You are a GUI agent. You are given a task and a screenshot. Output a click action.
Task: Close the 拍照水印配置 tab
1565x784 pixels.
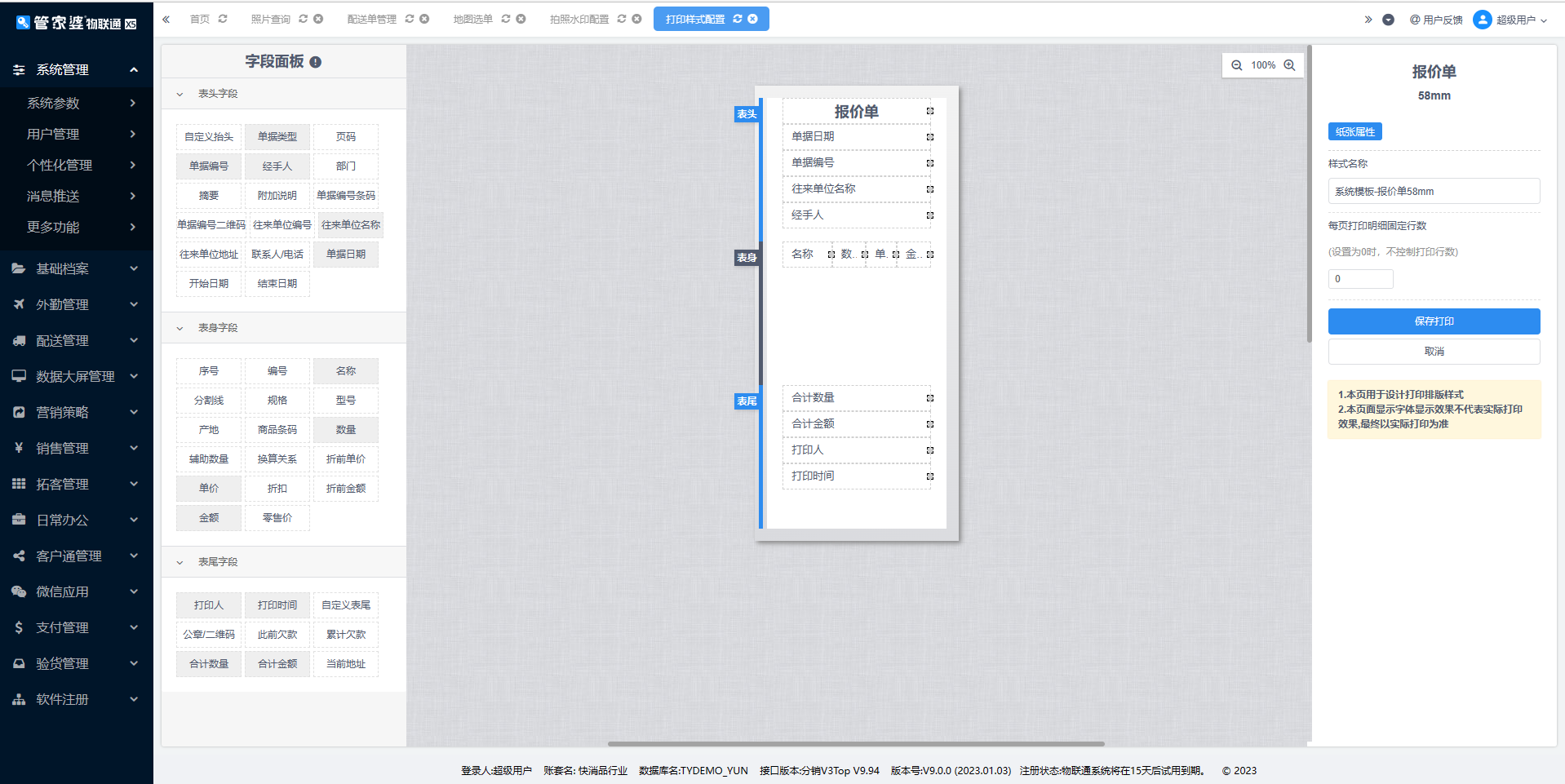tap(636, 19)
